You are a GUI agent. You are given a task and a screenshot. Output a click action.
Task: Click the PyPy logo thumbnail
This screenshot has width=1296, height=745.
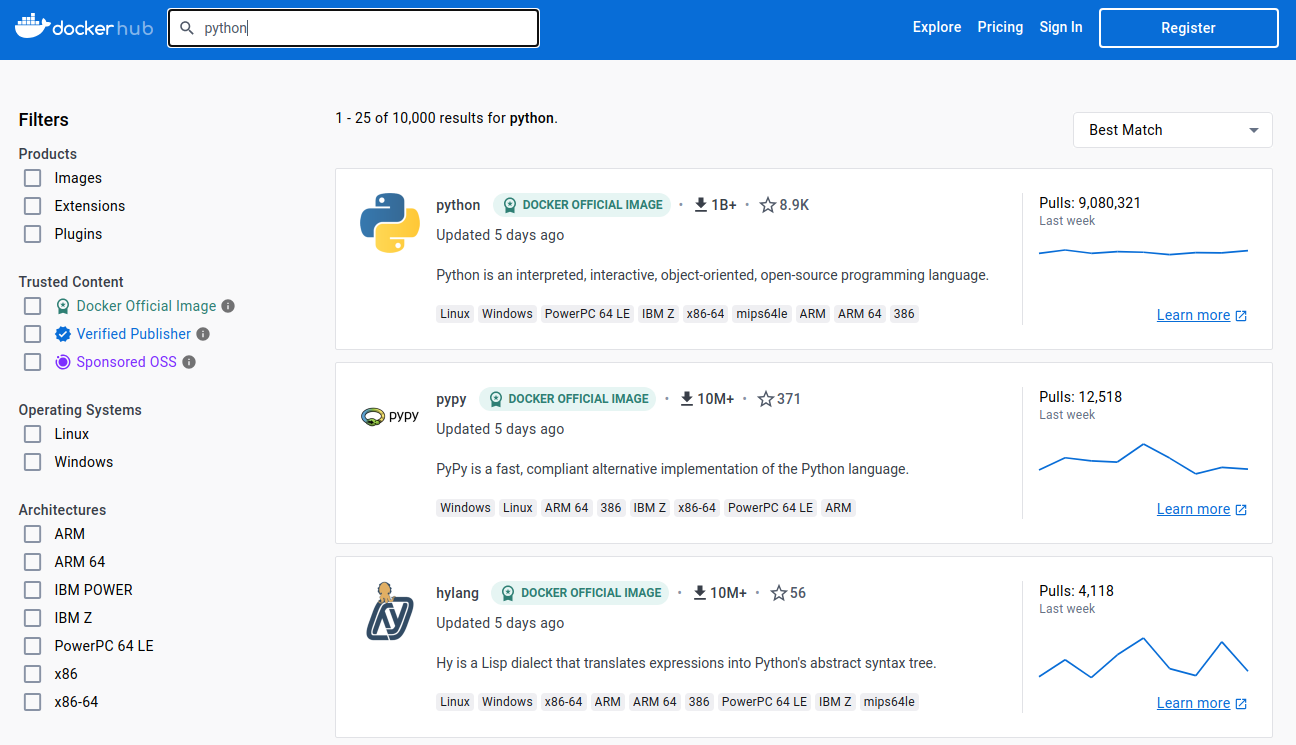coord(390,416)
